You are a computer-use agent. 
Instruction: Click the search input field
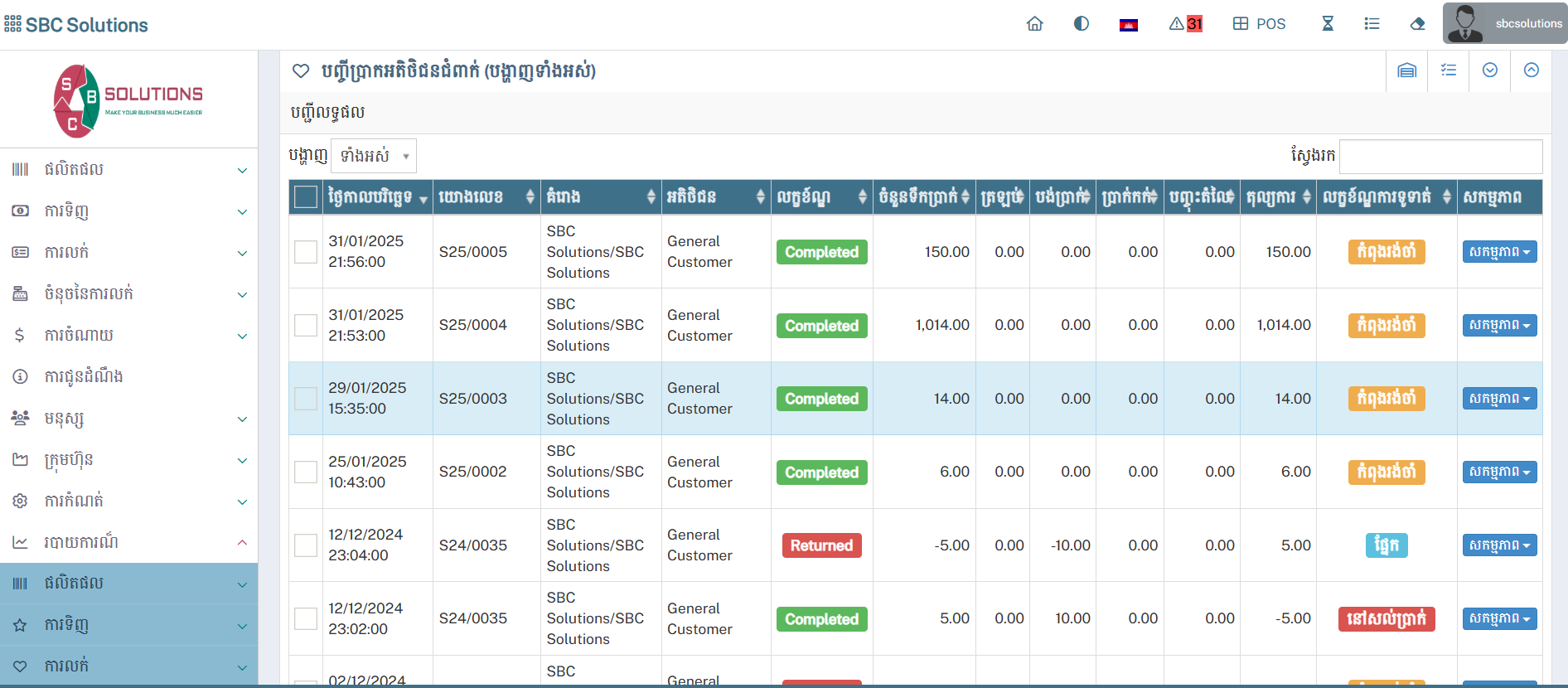tap(1440, 157)
